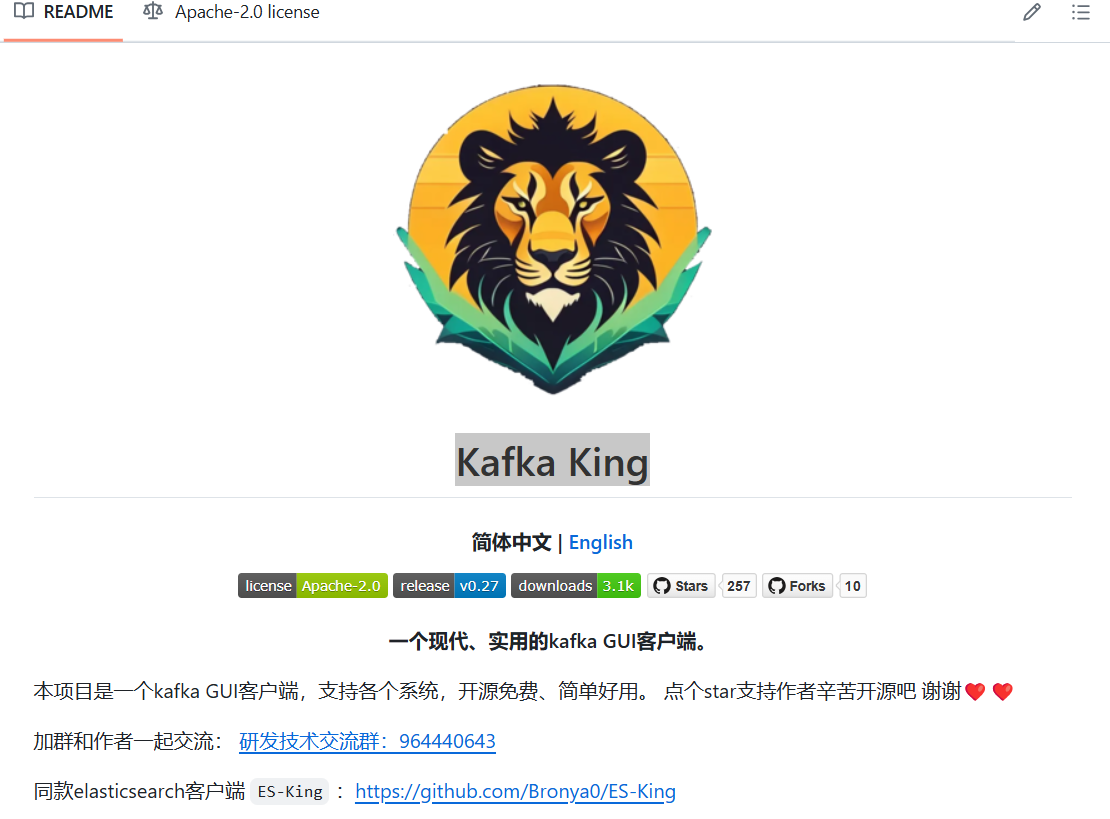Click the downloads 3.1k badge
The width and height of the screenshot is (1110, 819).
coord(576,586)
